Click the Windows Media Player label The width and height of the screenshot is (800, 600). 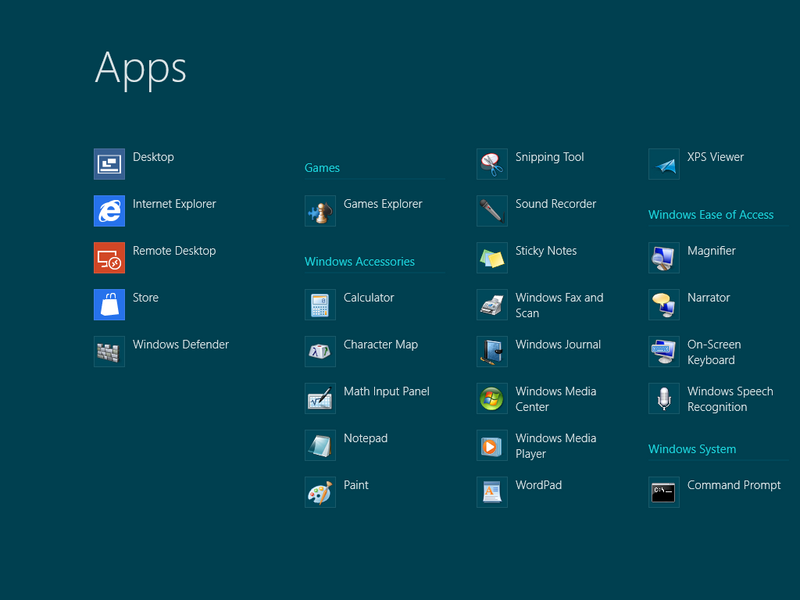[555, 446]
